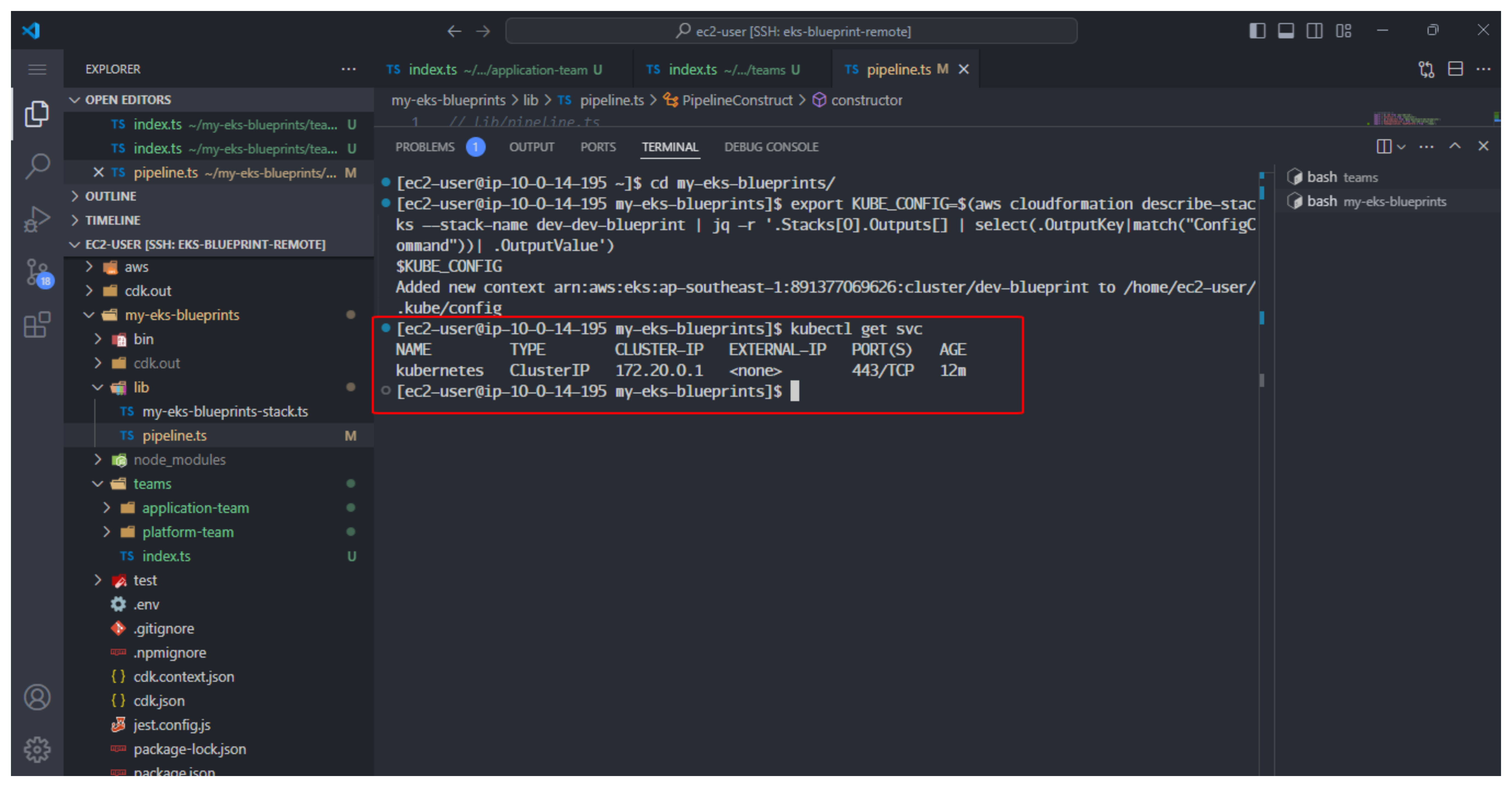Collapse the Open Editors section
This screenshot has width=1512, height=787.
click(x=218, y=100)
